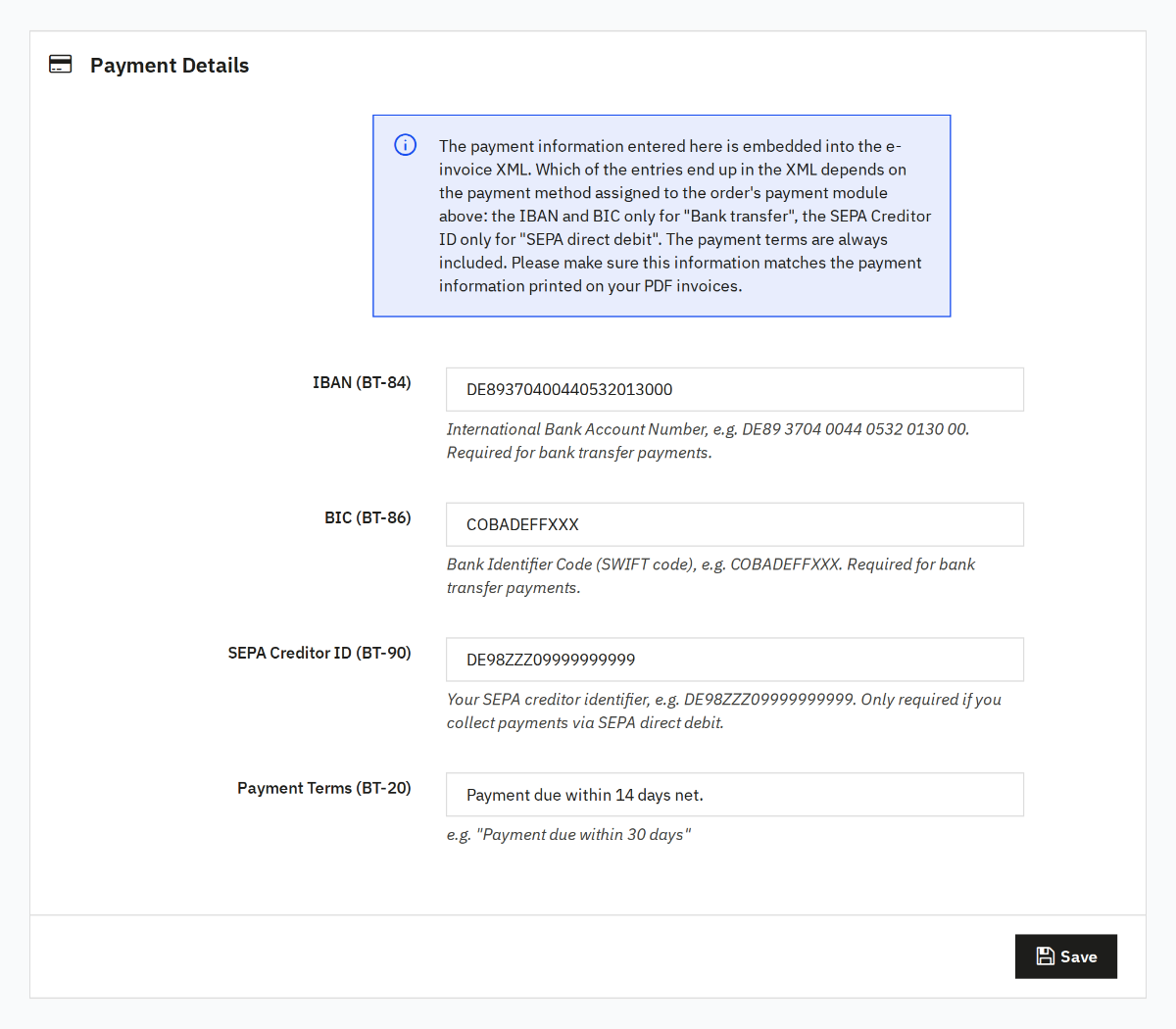Focus the BIC (BT-86) input field

[x=735, y=524]
